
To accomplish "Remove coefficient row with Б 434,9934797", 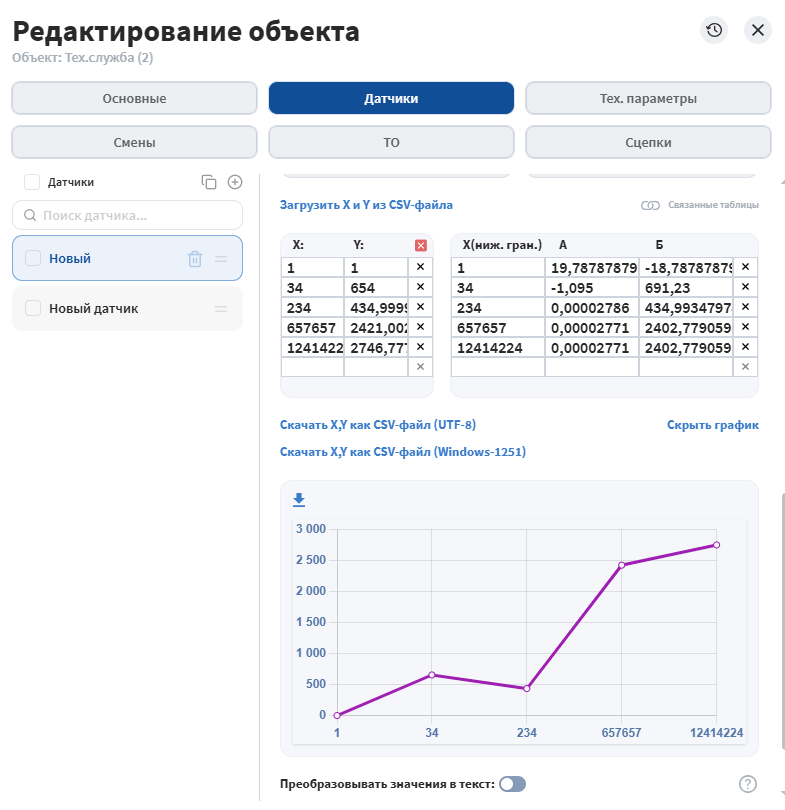I will coord(745,307).
